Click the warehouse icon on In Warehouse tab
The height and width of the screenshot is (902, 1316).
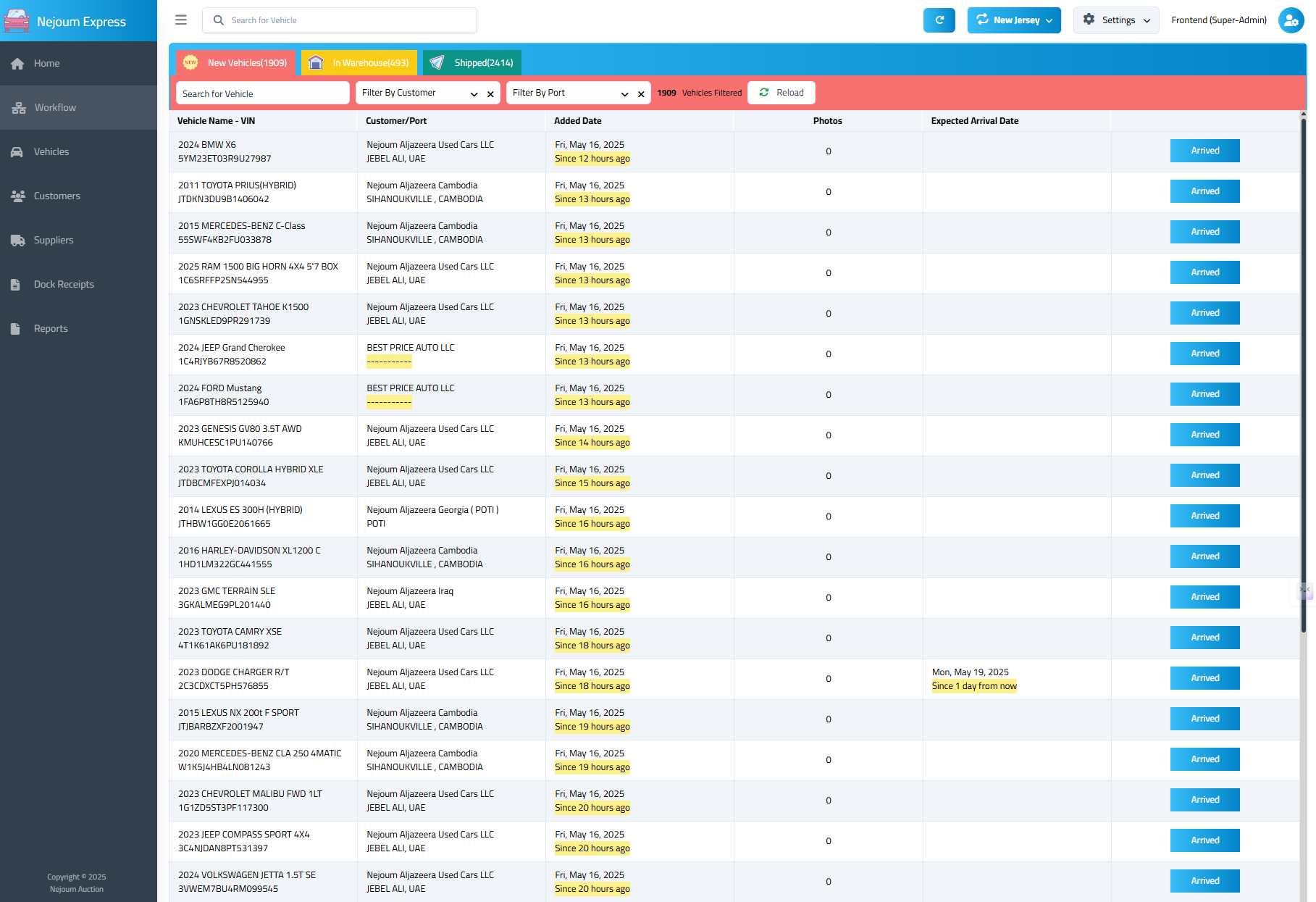pos(316,63)
